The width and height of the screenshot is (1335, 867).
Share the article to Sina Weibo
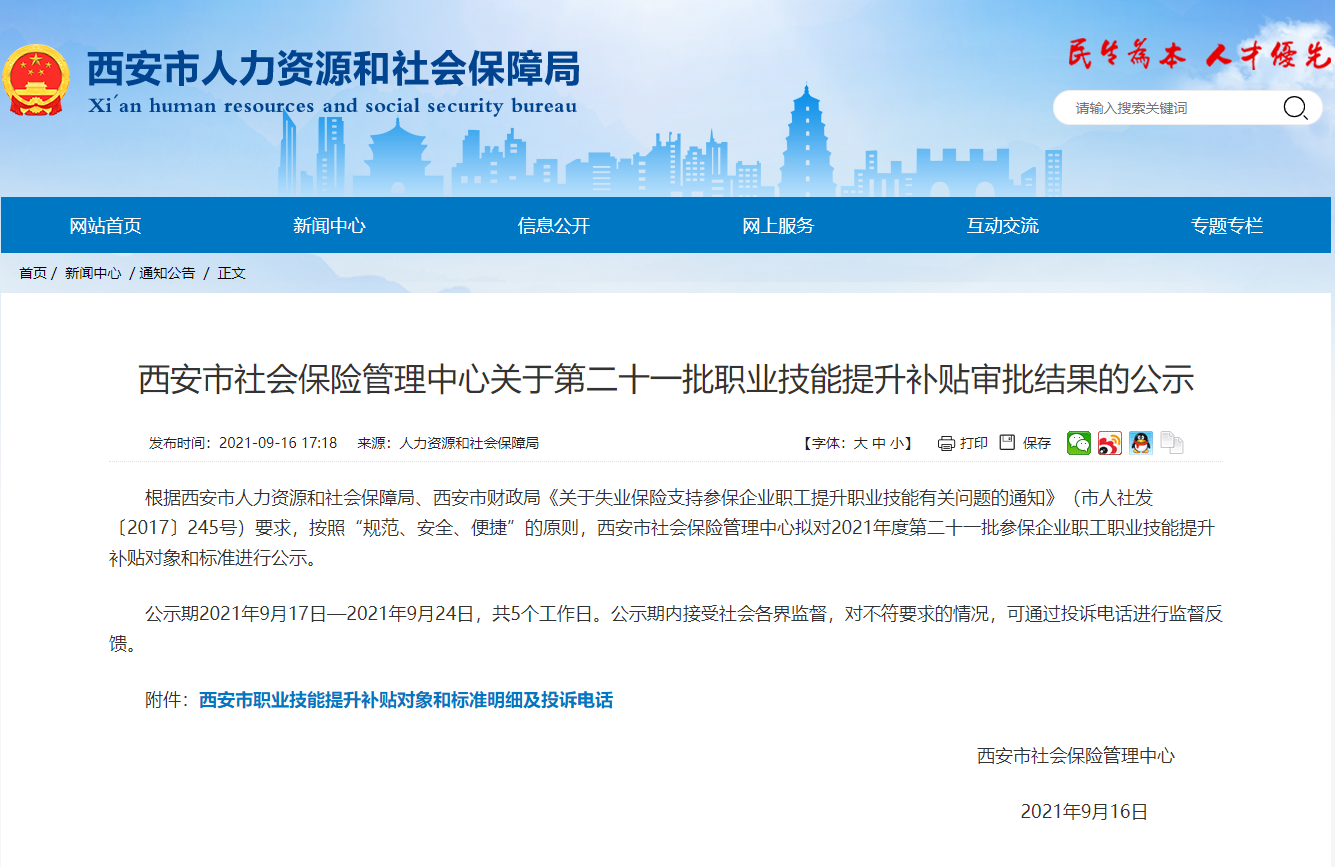(1110, 442)
